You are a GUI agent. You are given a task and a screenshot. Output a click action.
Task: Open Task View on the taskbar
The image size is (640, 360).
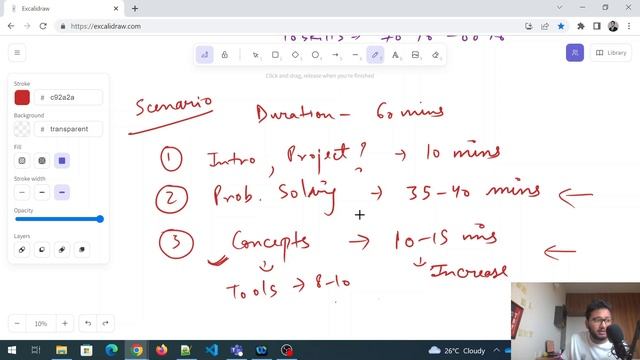point(36,350)
